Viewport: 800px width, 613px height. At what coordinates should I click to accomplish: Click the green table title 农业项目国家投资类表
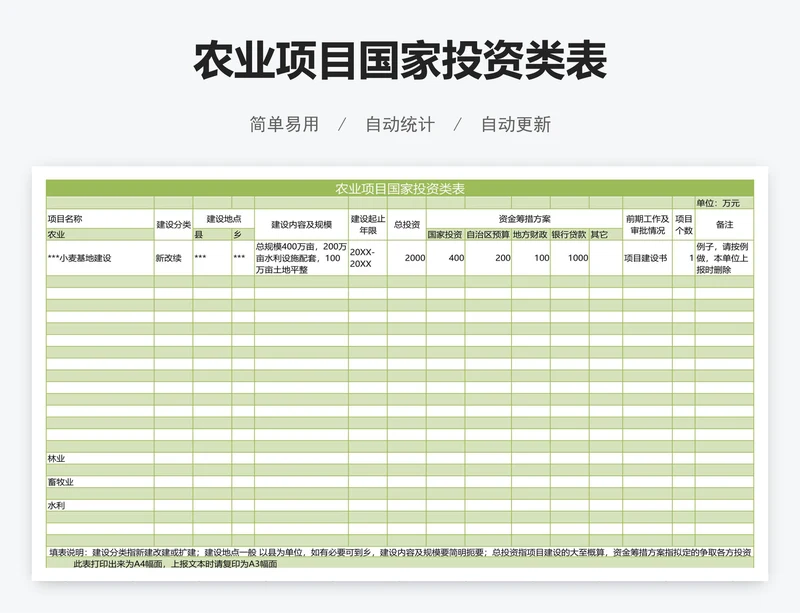tap(400, 188)
